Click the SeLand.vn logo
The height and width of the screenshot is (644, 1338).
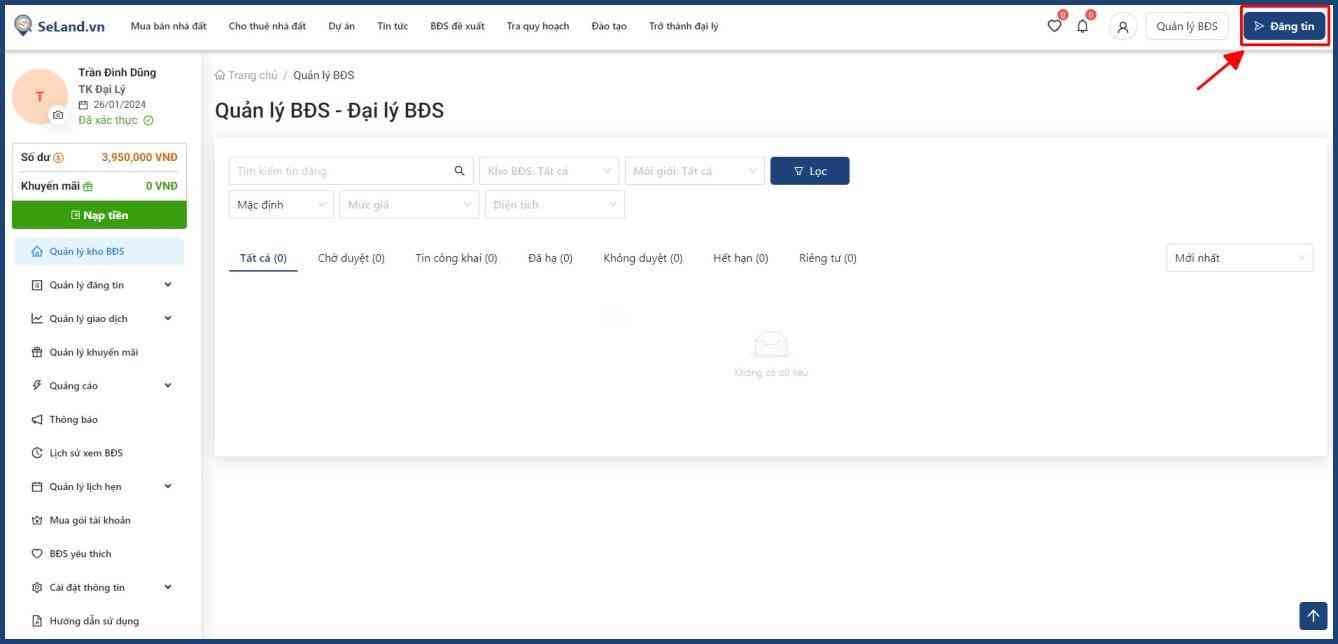60,26
